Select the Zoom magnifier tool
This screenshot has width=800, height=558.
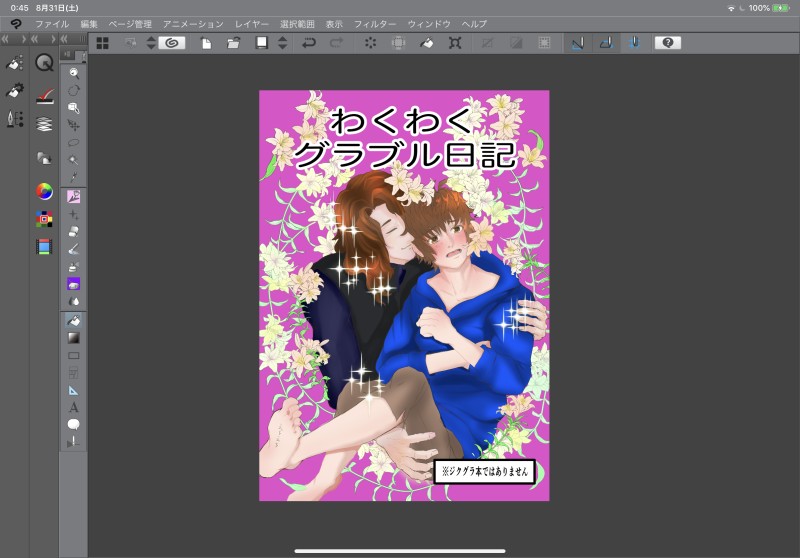click(x=74, y=73)
